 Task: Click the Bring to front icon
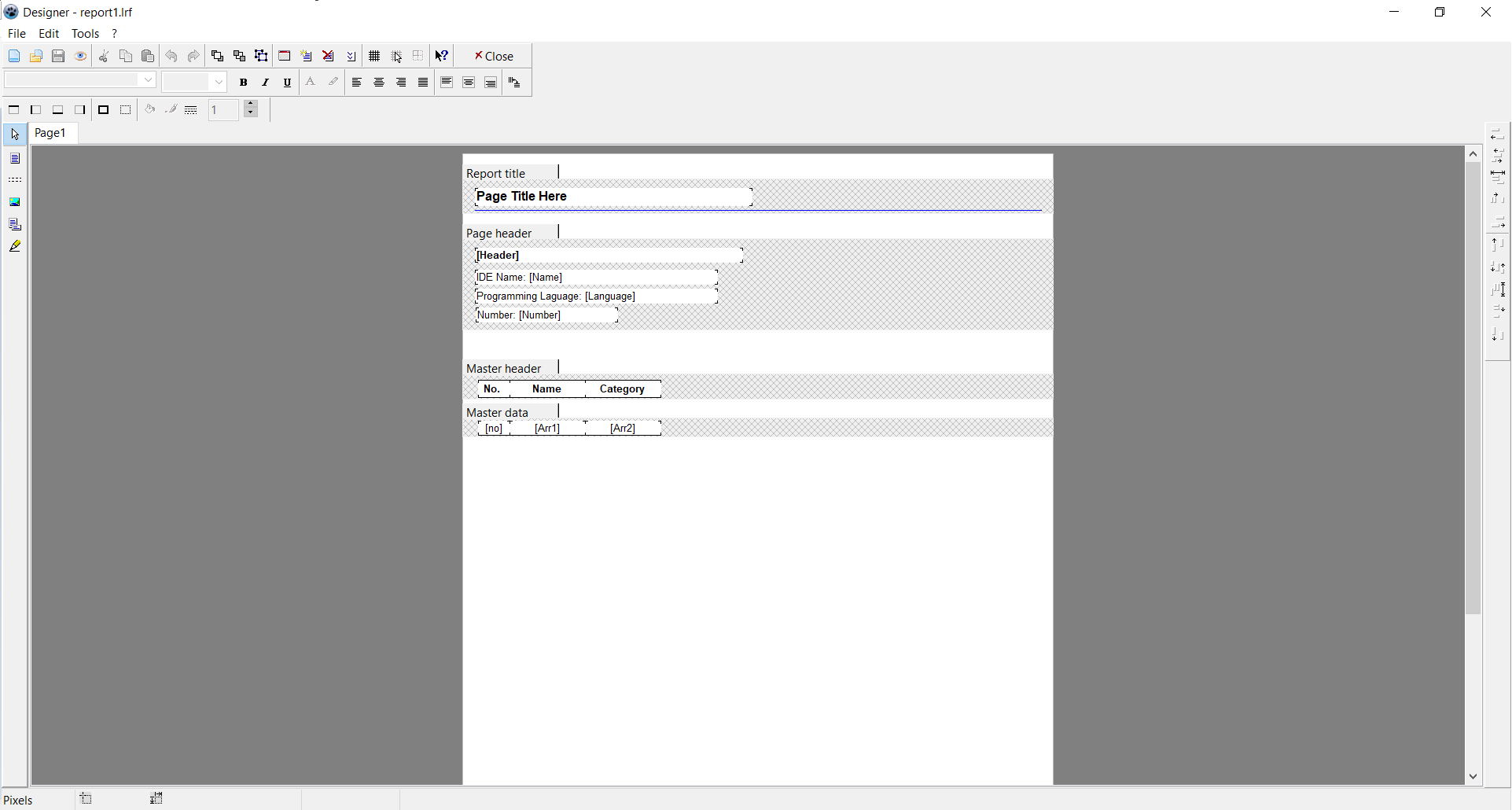pos(217,56)
